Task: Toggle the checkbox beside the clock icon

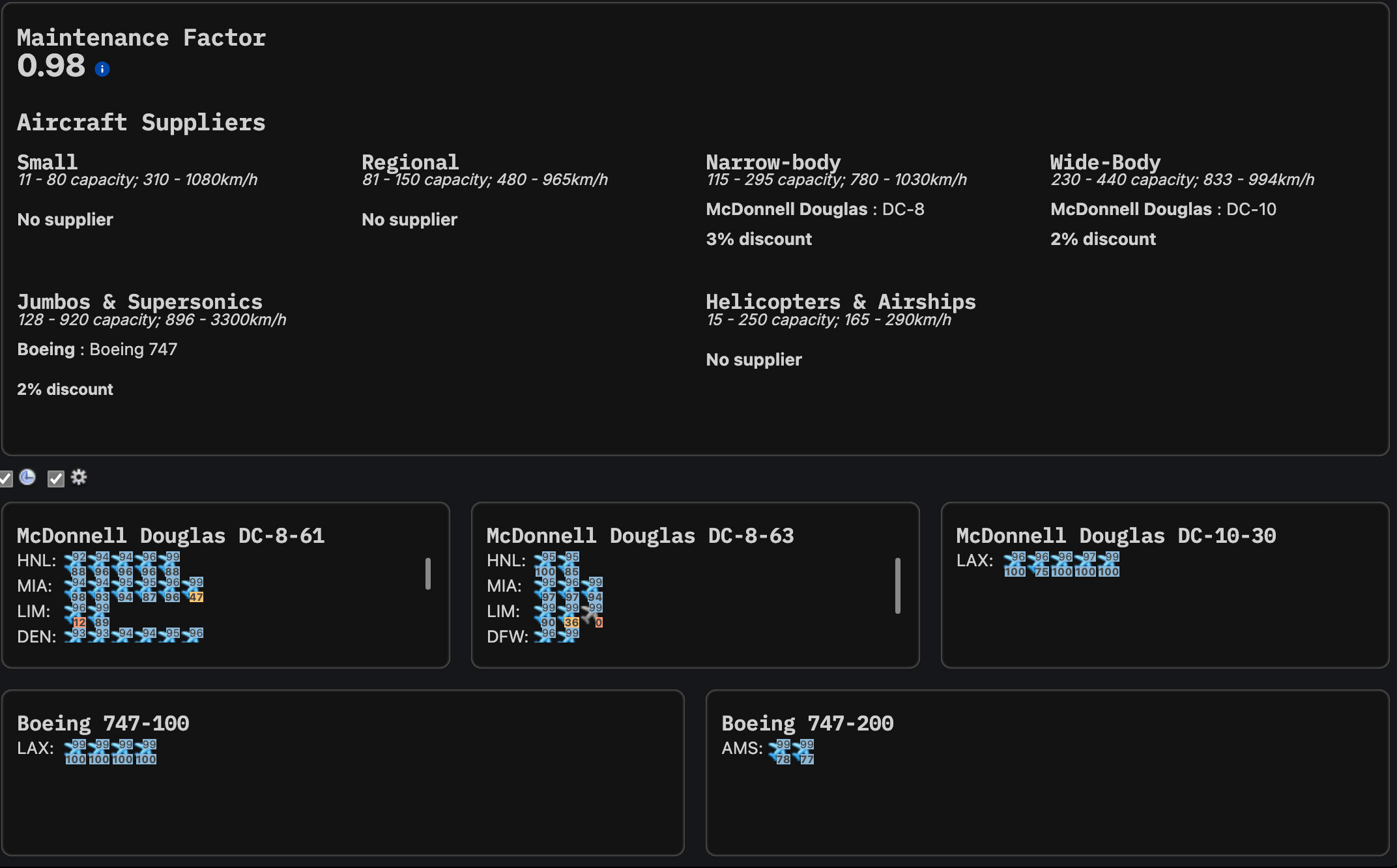Action: click(5, 479)
